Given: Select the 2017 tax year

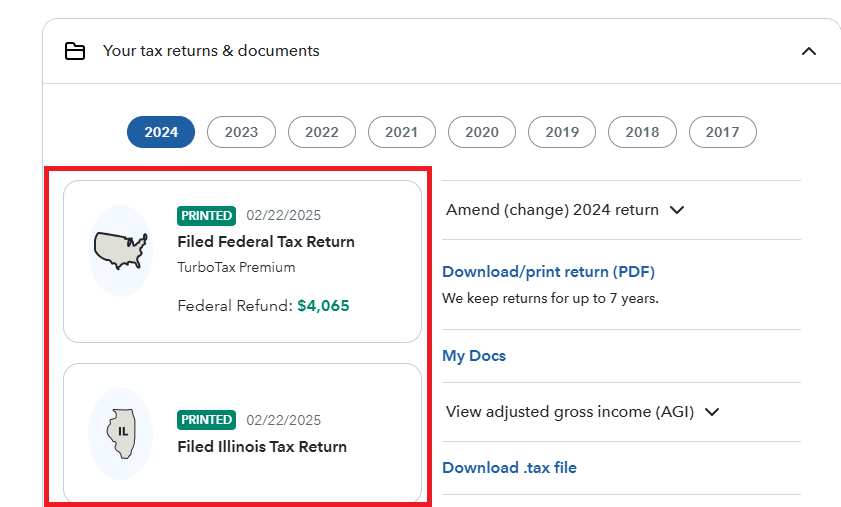Looking at the screenshot, I should click(x=722, y=132).
